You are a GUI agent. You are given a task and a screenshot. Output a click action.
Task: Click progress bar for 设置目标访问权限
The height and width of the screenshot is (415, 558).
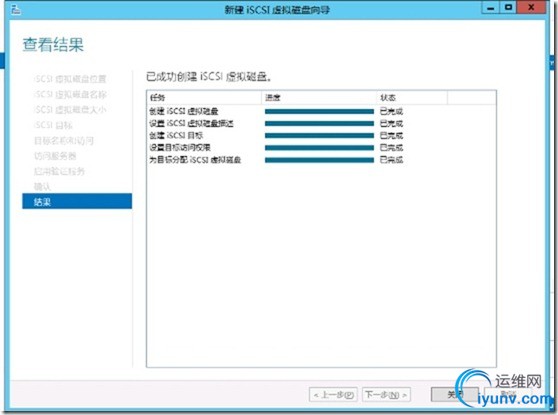[x=319, y=148]
